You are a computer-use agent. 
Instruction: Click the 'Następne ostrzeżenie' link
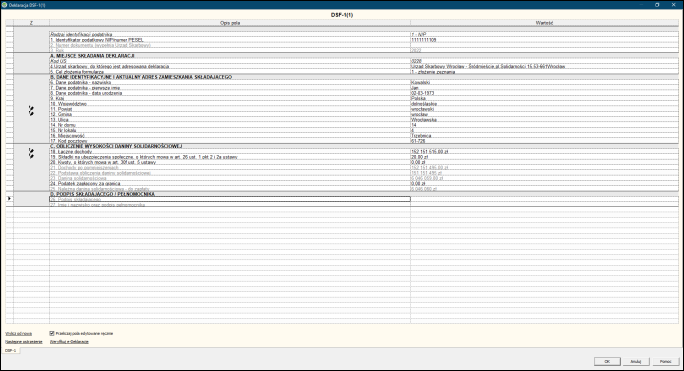tap(24, 341)
